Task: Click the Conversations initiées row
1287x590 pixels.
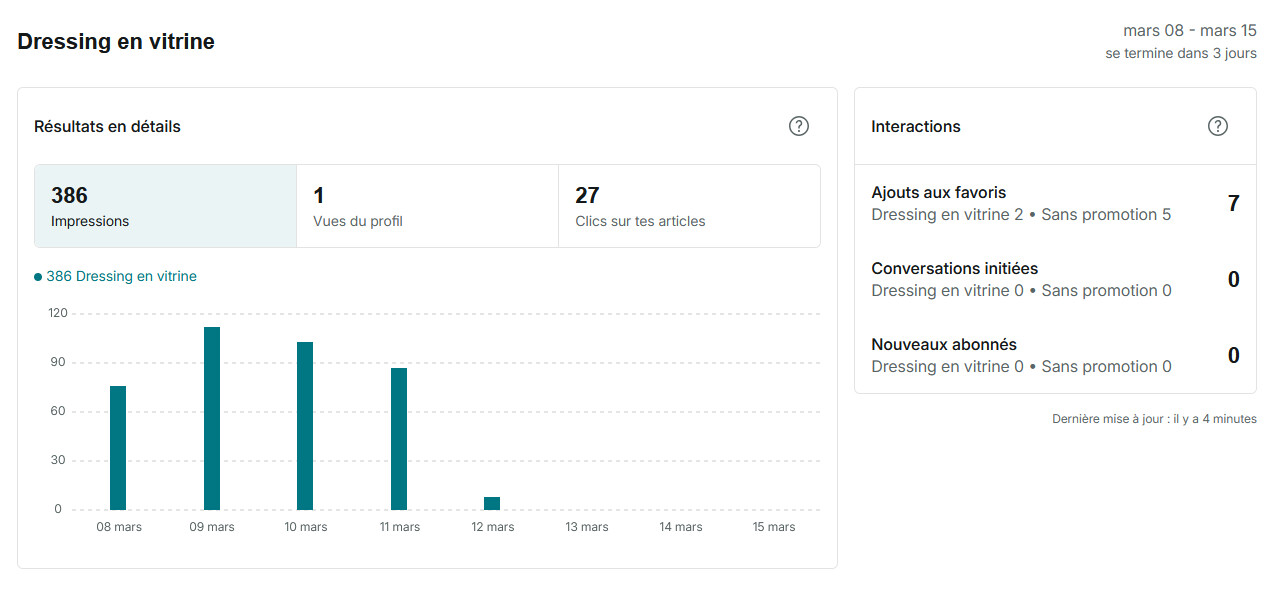Action: [1054, 279]
